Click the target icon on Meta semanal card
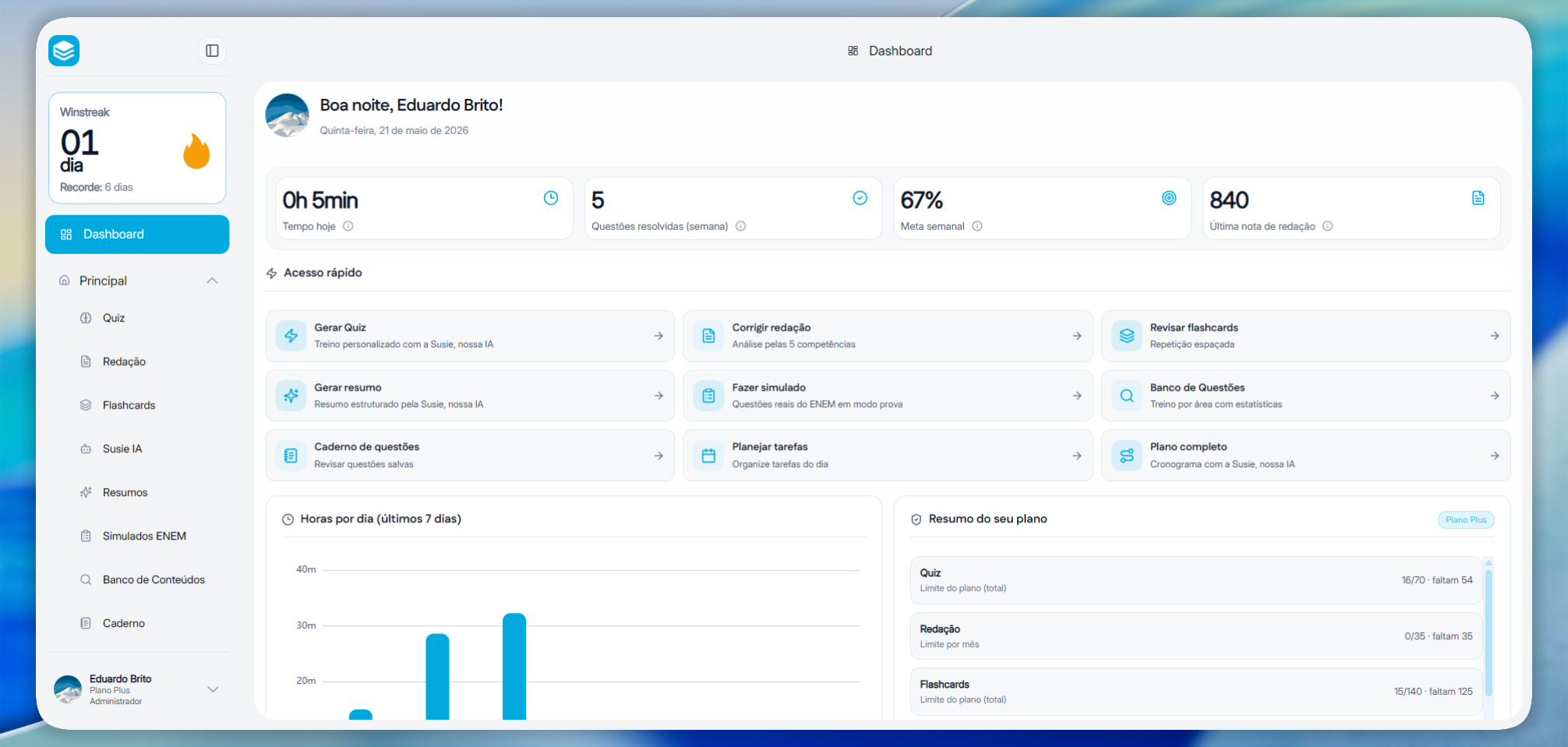 tap(1169, 198)
